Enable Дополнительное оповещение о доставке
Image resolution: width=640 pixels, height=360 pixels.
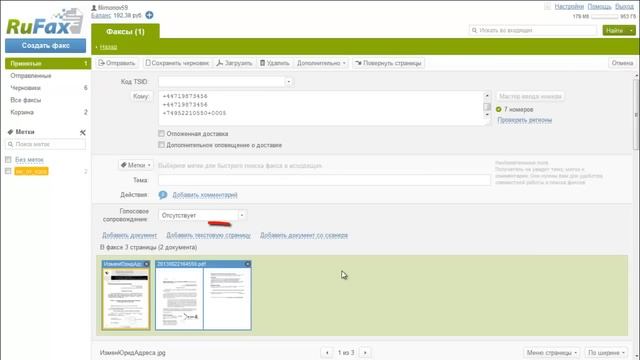pos(162,145)
